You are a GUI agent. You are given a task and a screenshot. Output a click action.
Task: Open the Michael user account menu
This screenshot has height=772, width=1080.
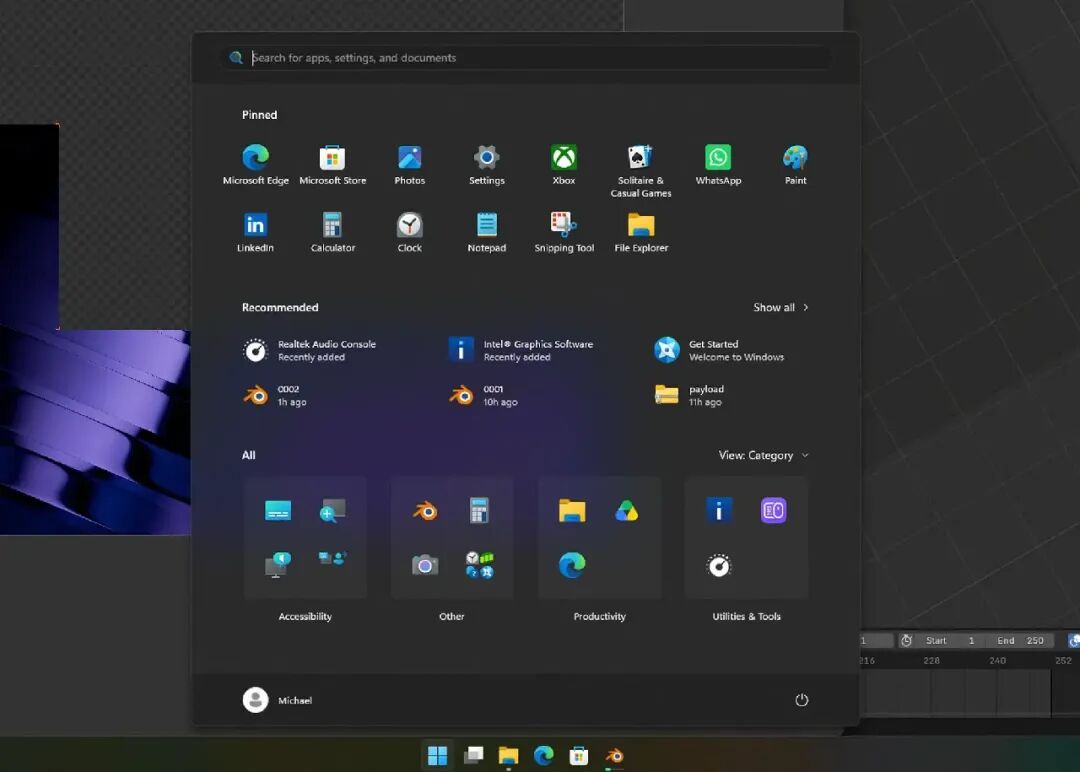tap(278, 700)
